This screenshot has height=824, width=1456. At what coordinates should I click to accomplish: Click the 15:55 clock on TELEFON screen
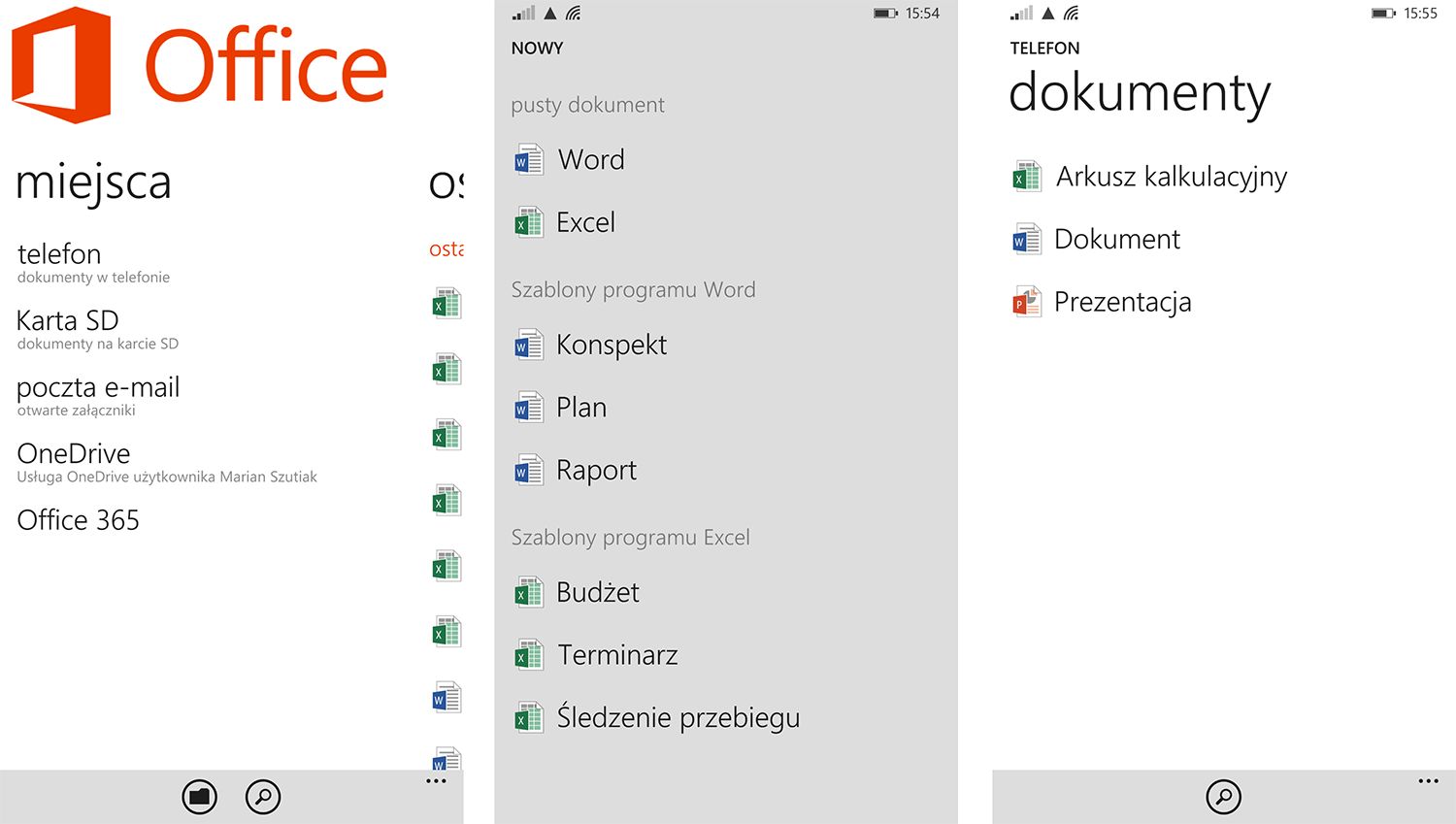(1420, 14)
